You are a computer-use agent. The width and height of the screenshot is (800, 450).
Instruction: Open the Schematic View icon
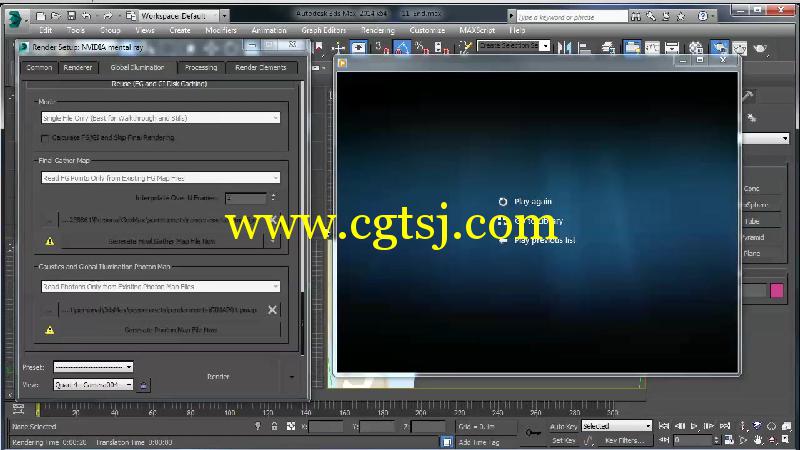[x=672, y=48]
